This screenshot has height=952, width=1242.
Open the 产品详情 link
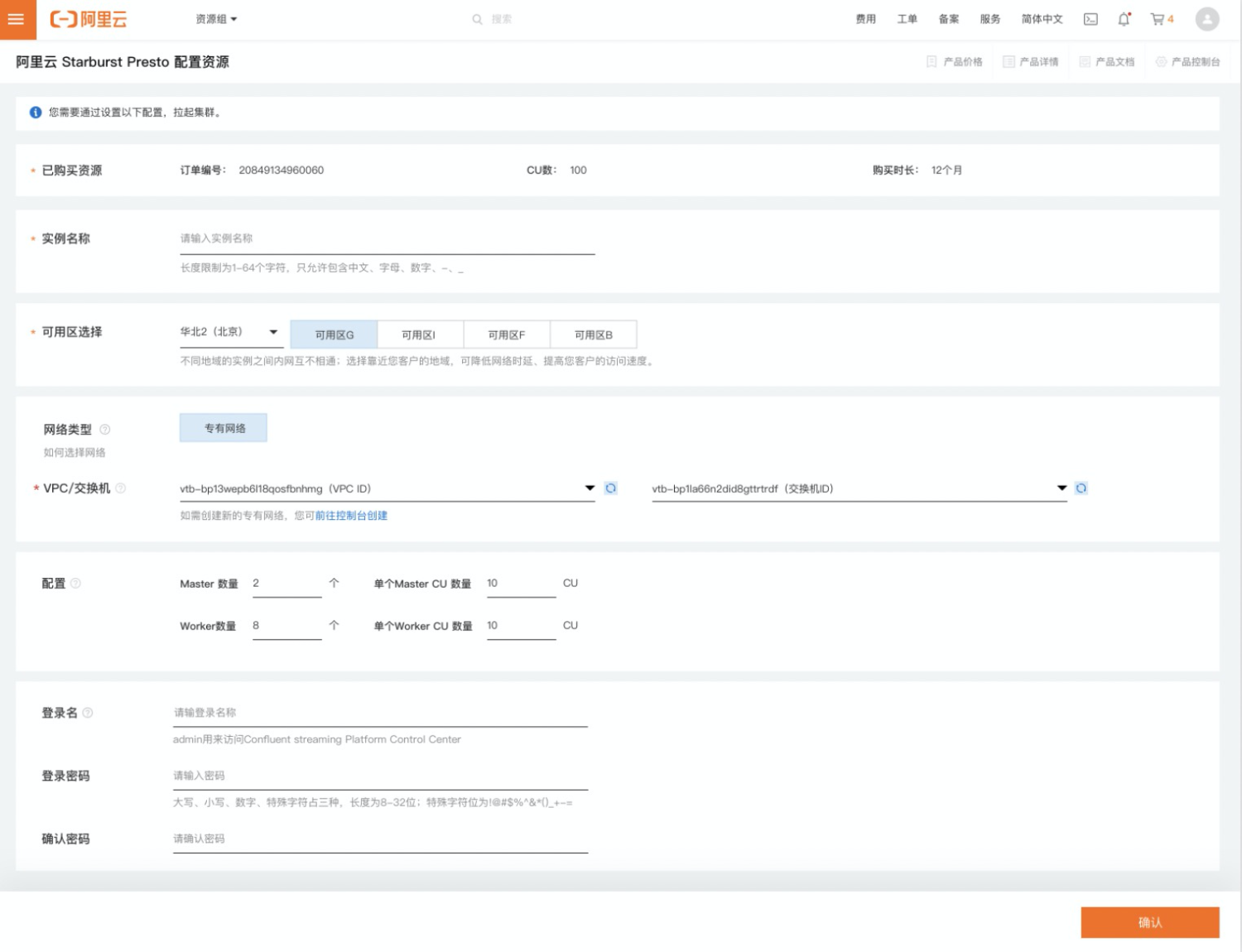point(1030,62)
